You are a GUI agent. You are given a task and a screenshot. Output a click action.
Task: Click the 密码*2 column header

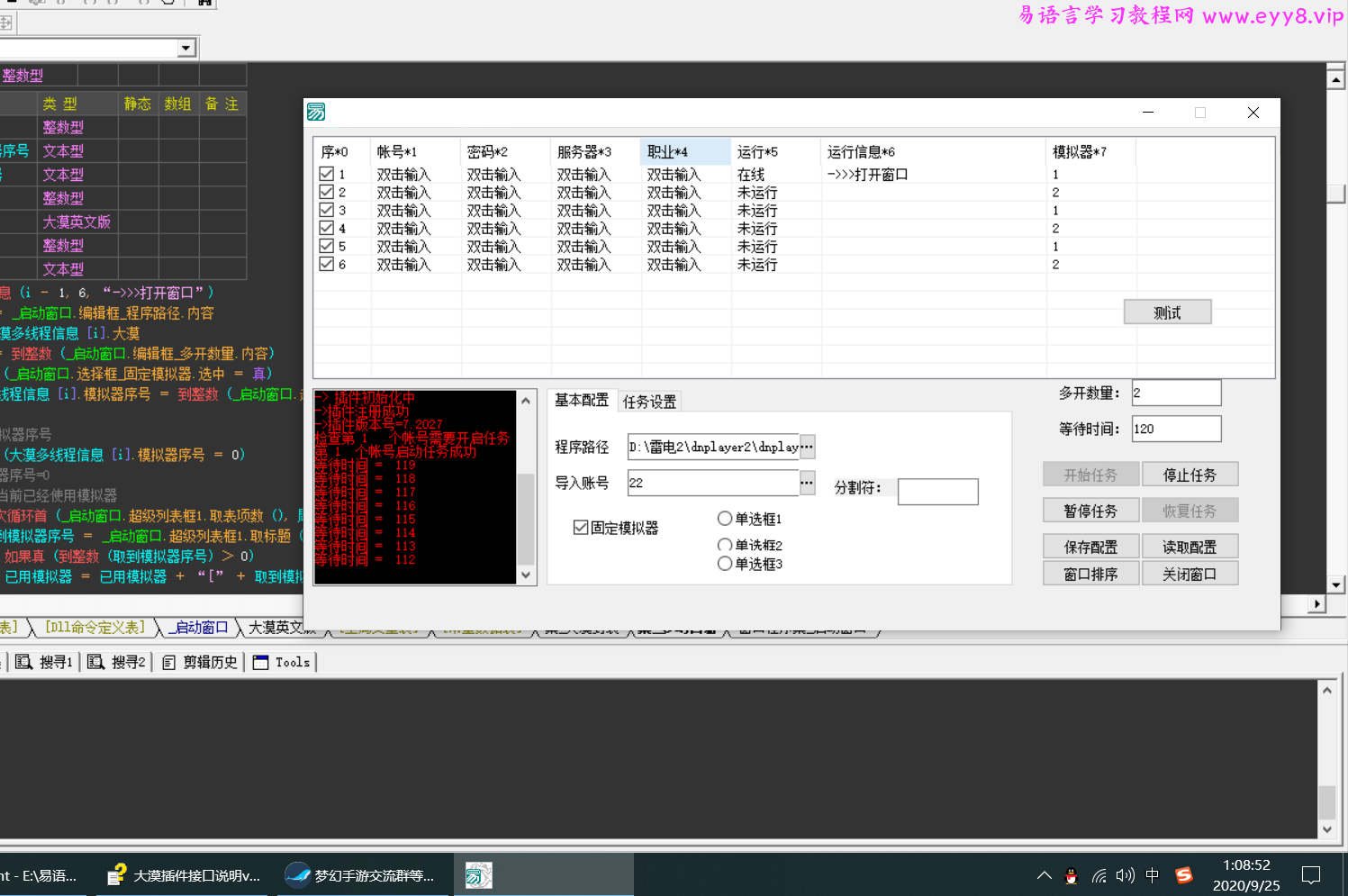pyautogui.click(x=506, y=151)
